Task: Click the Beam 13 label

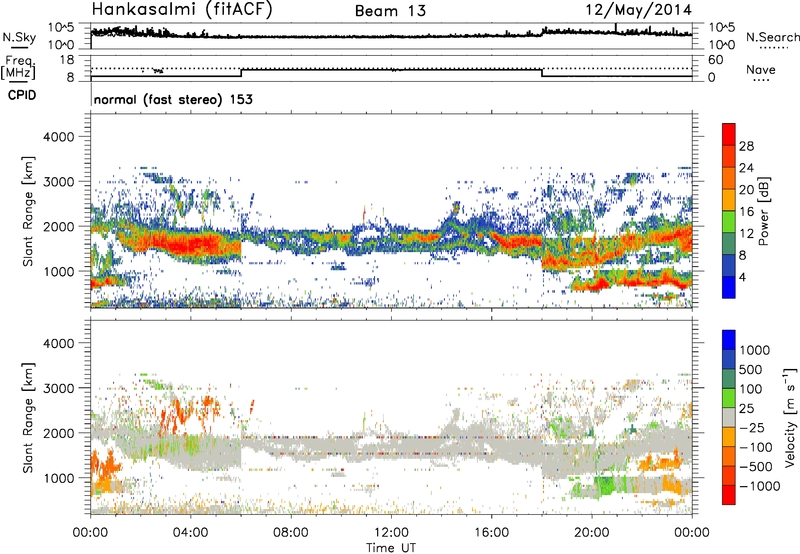Action: 390,11
